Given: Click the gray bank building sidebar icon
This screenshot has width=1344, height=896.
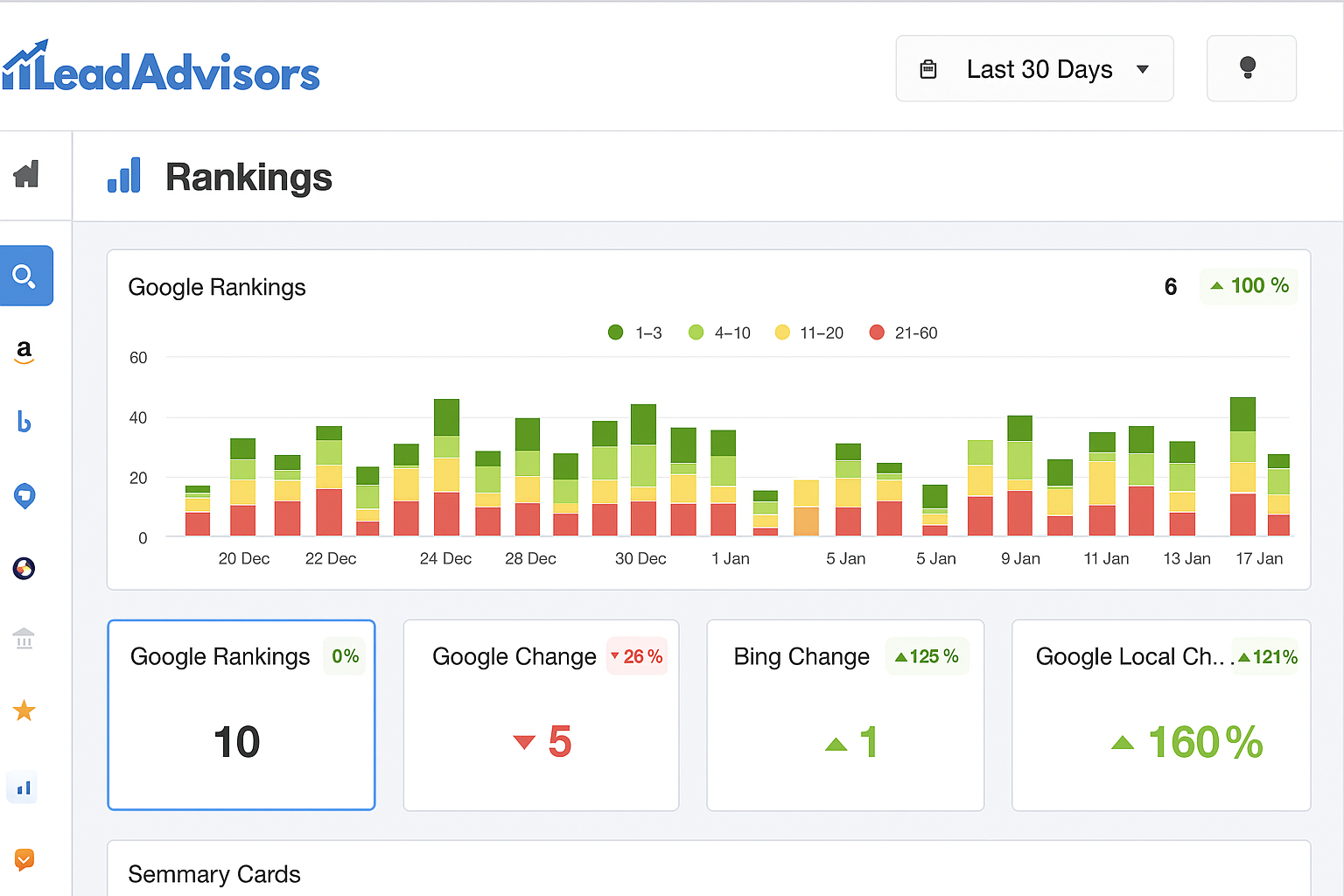Looking at the screenshot, I should [24, 639].
